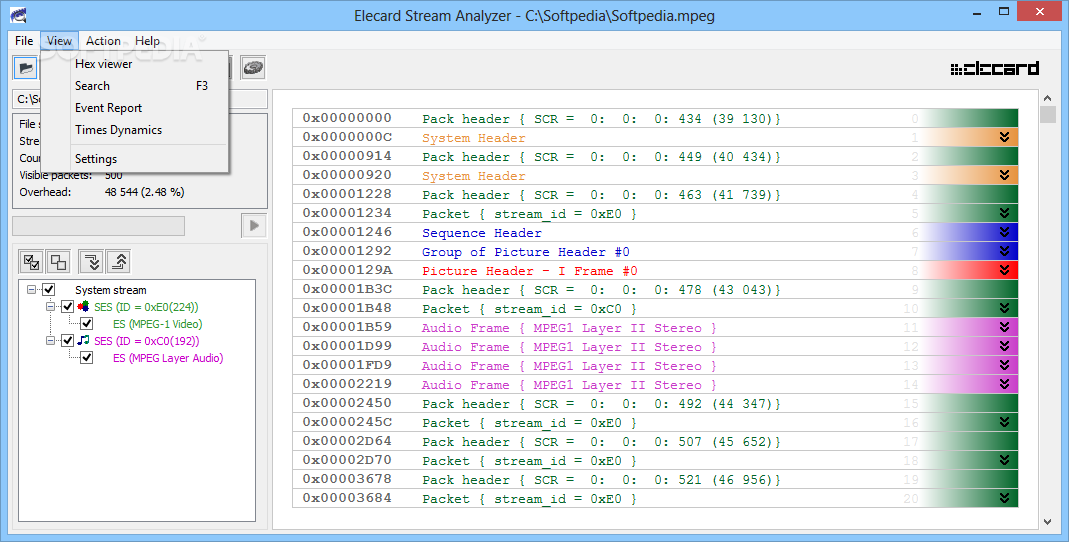Select Pack header row at 0x00002D64

(654, 442)
